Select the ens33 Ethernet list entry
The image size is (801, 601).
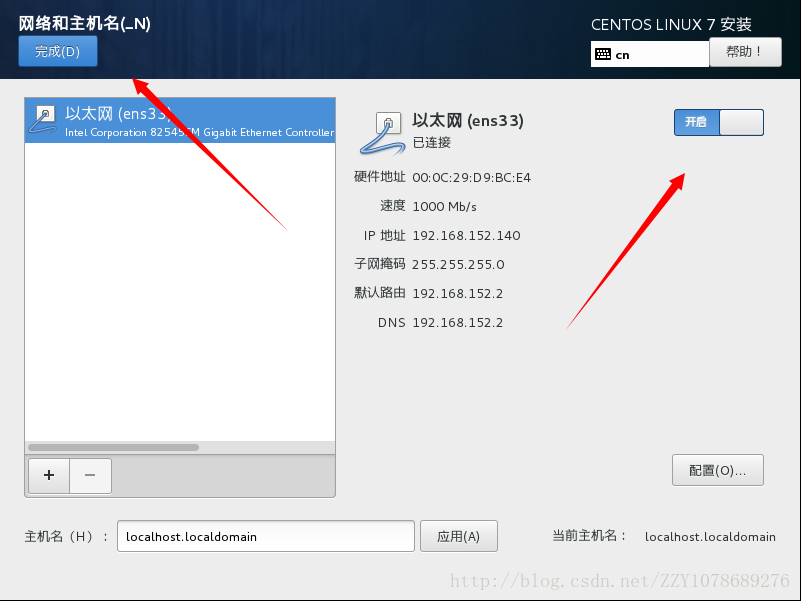(x=180, y=121)
